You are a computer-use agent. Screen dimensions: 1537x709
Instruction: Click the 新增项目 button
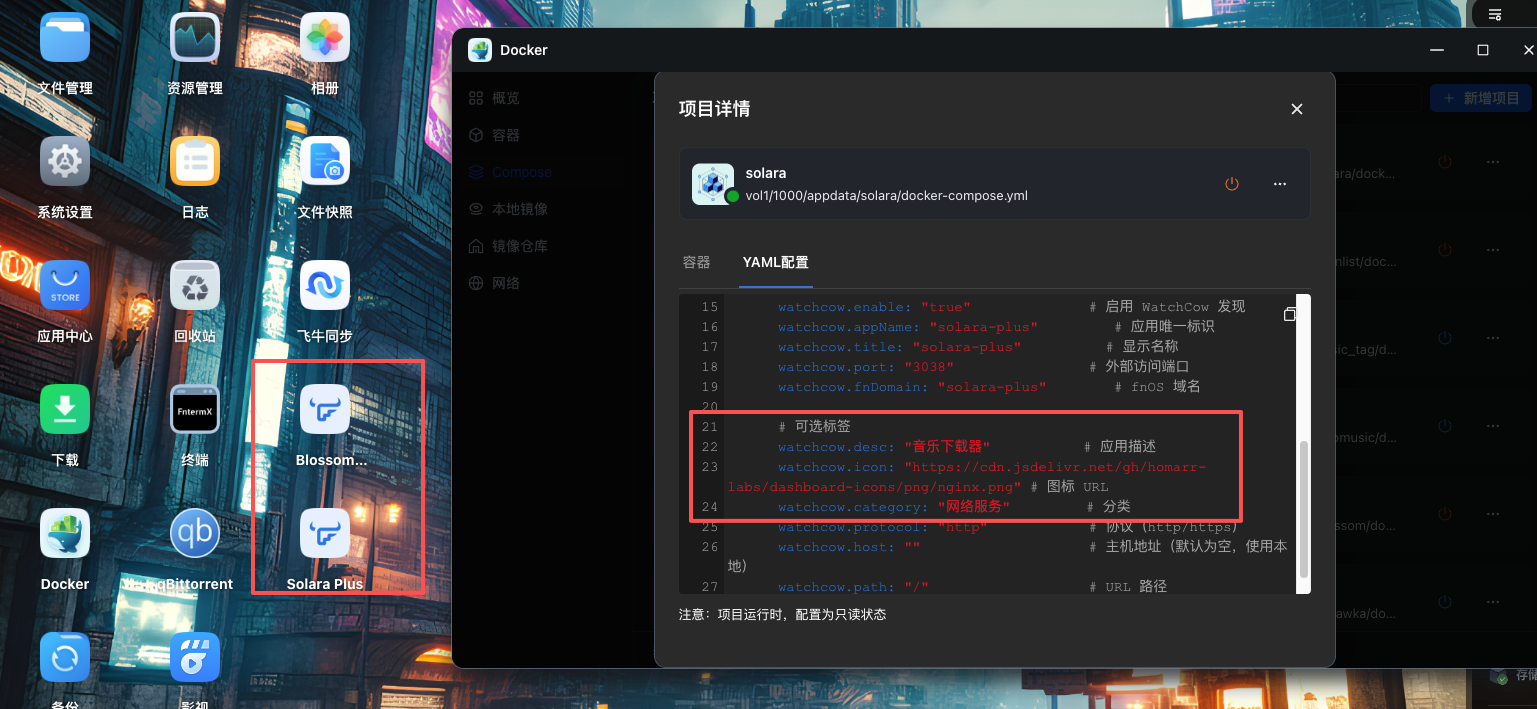[x=1481, y=98]
